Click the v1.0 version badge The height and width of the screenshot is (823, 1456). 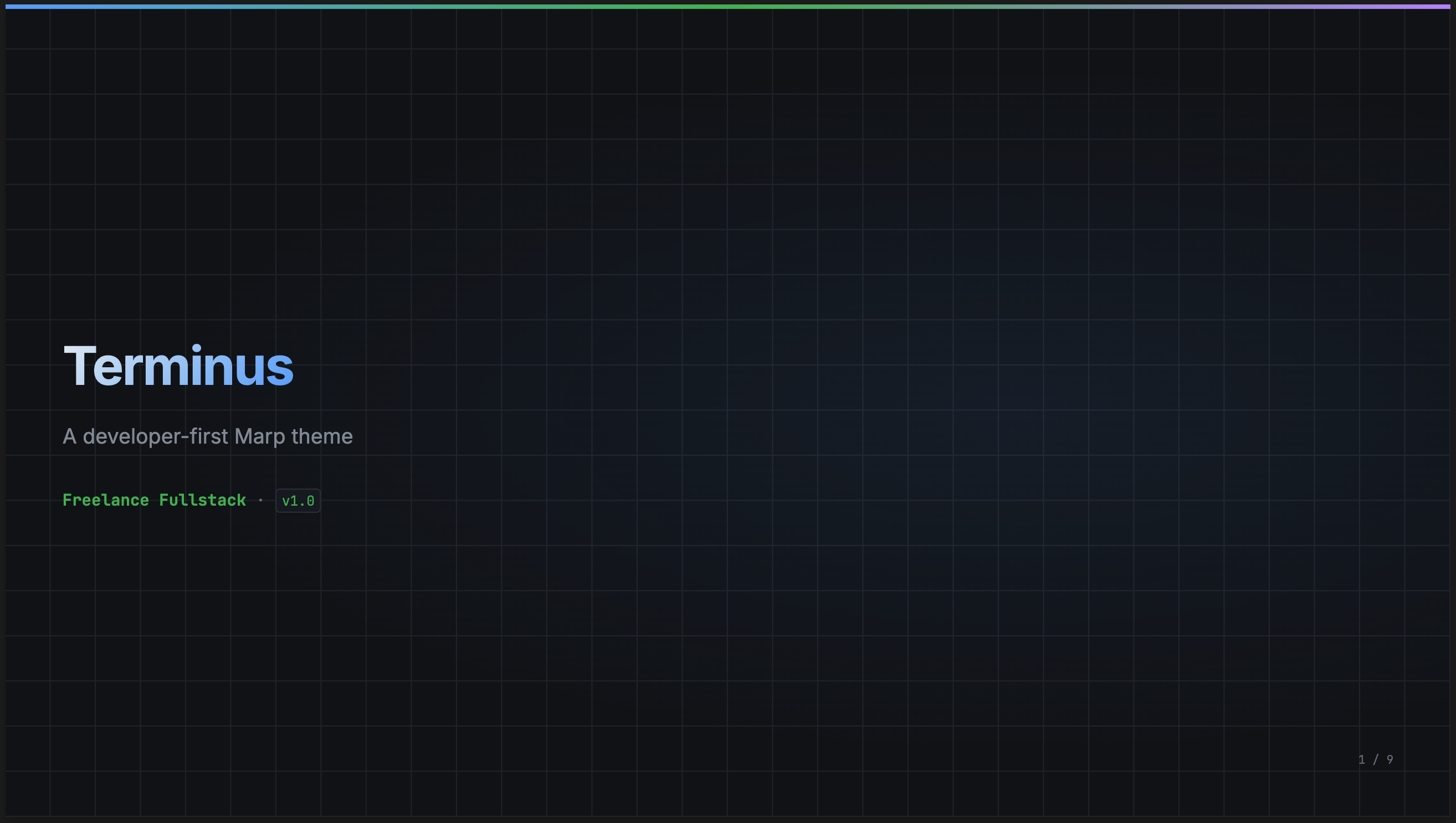(298, 501)
